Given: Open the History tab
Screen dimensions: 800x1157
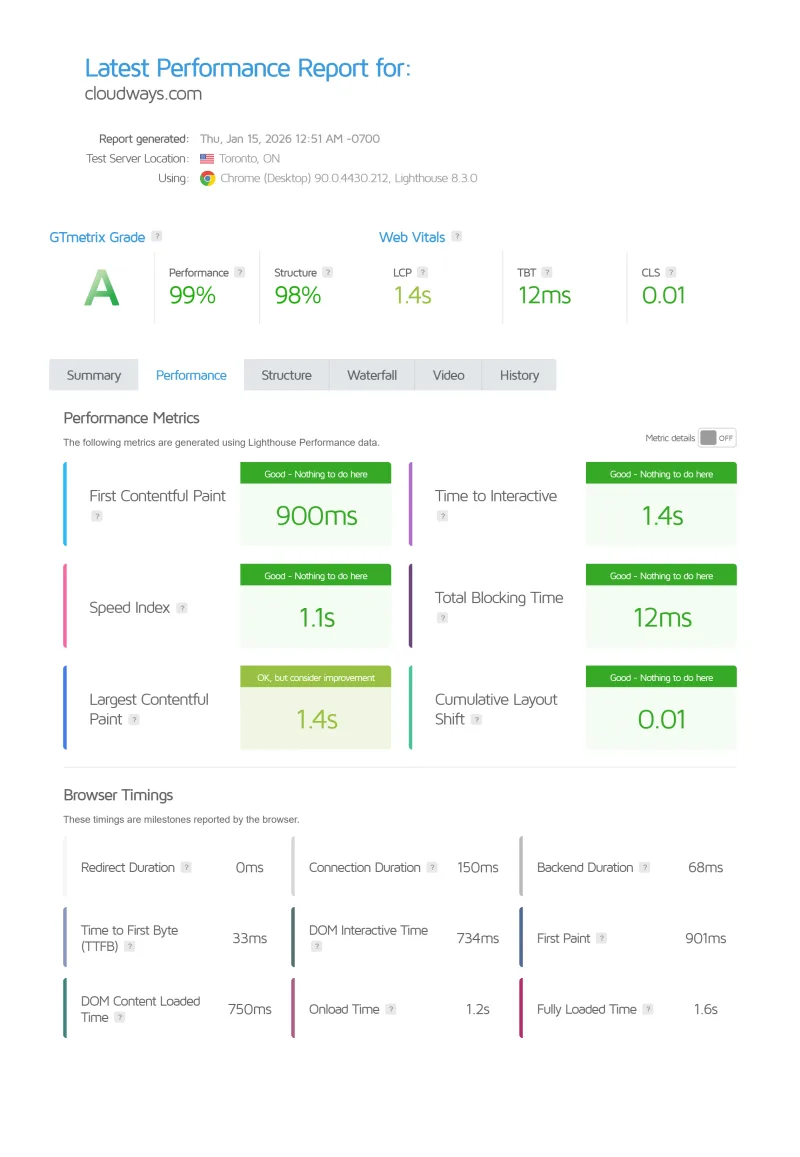Looking at the screenshot, I should (520, 375).
